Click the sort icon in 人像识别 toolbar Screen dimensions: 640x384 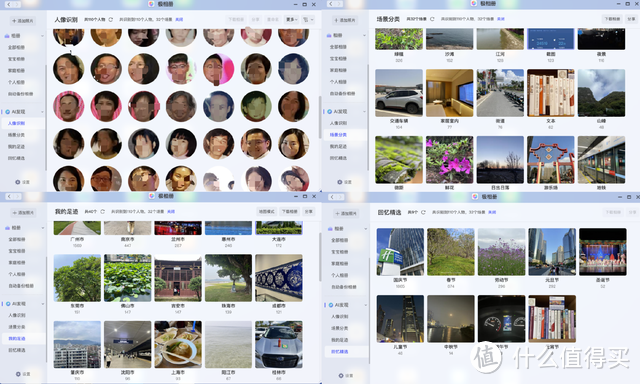tap(308, 20)
